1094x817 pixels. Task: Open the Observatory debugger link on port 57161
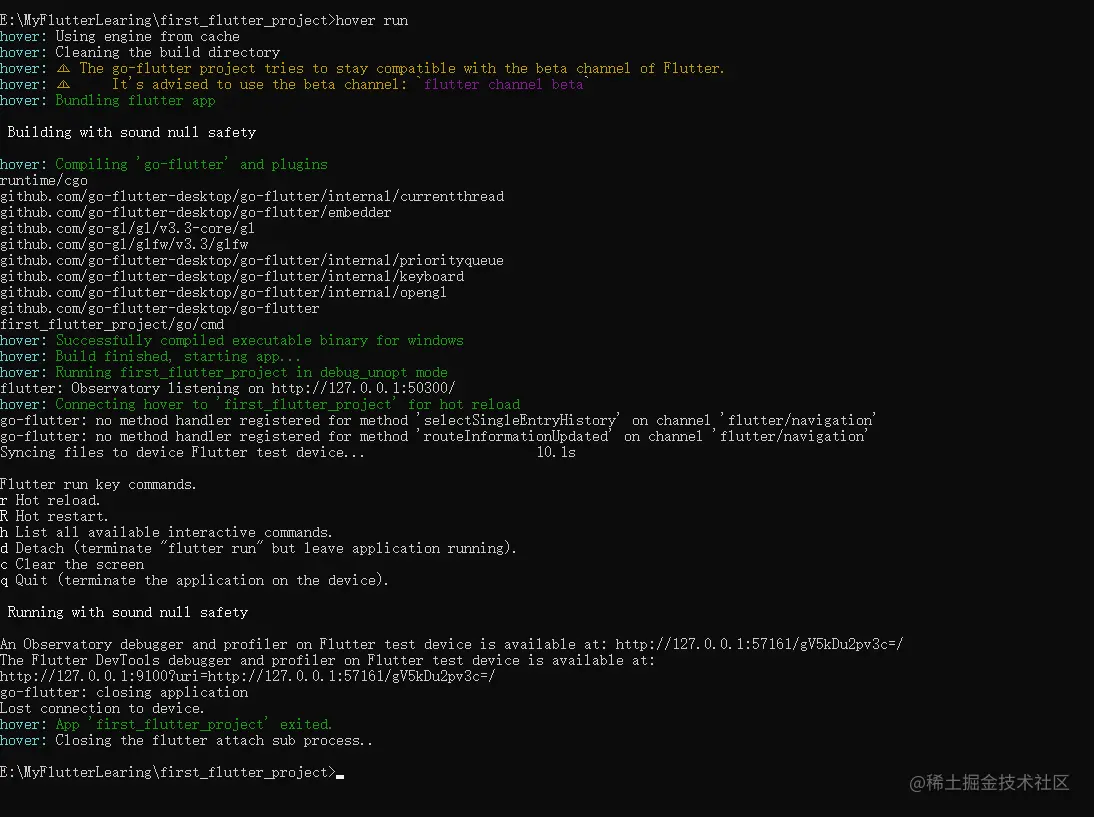tap(759, 645)
